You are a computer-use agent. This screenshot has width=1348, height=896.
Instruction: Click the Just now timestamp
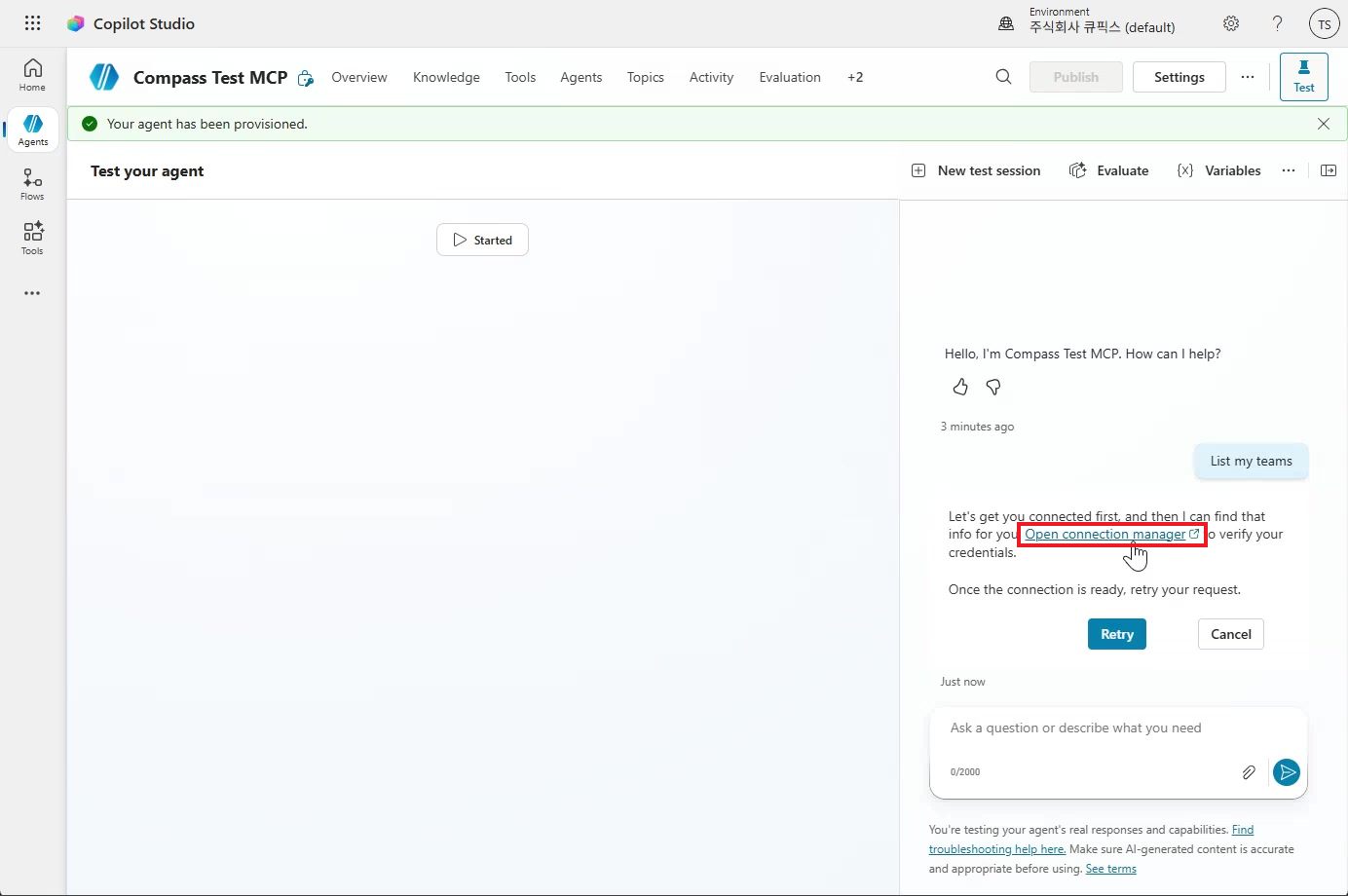[962, 682]
